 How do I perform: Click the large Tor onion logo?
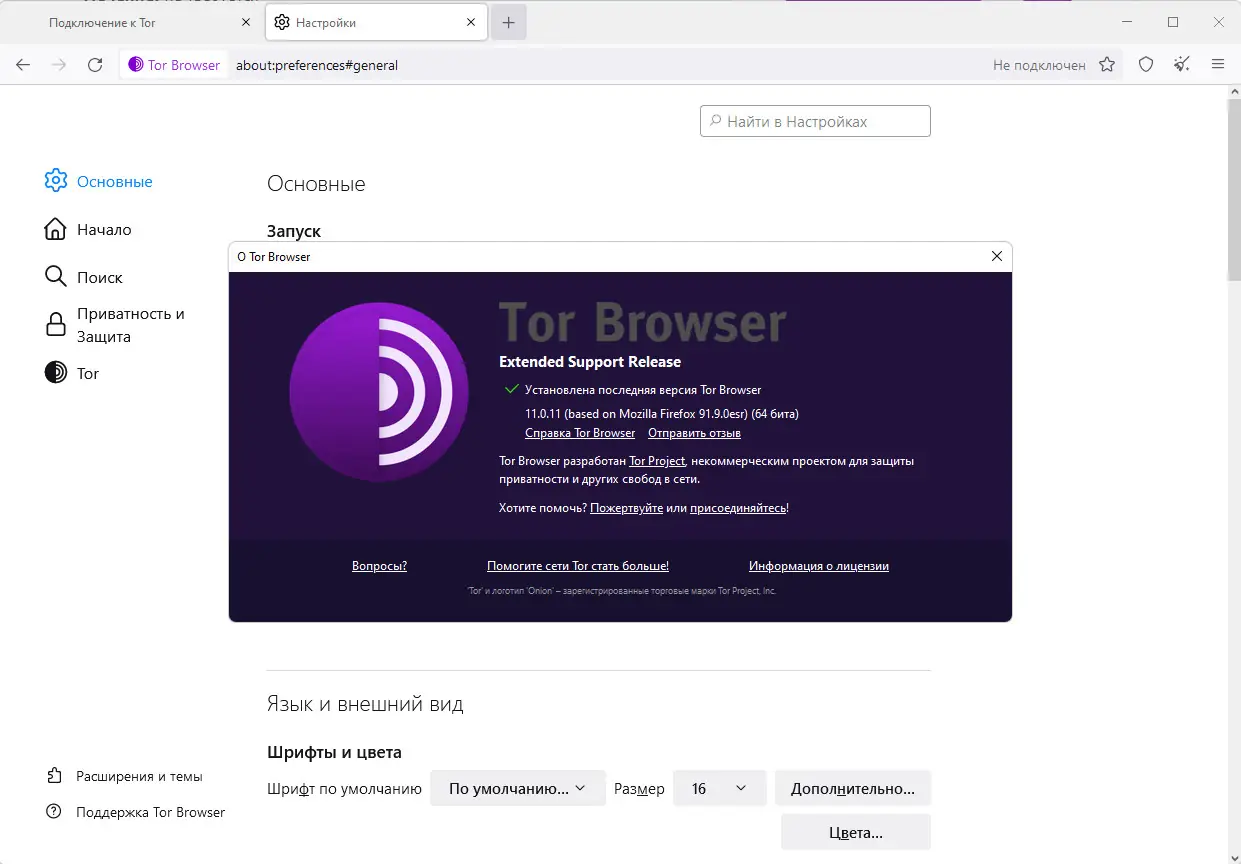(379, 392)
